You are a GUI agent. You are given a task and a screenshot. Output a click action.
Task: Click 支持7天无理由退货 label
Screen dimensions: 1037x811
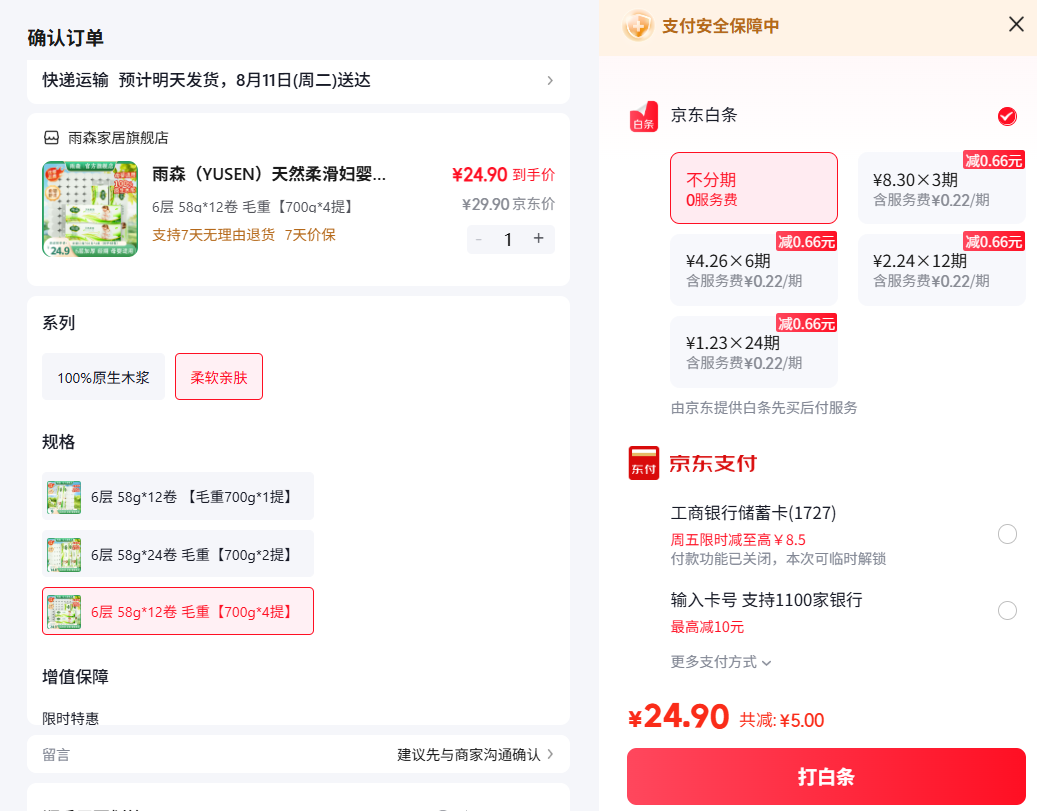click(214, 235)
